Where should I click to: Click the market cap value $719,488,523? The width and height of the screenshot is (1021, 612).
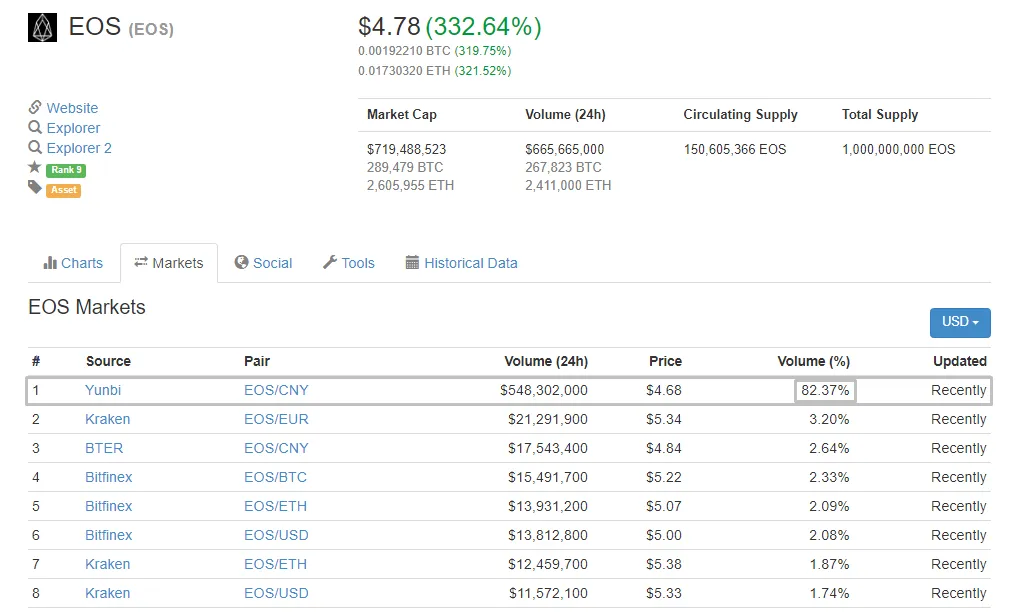406,149
